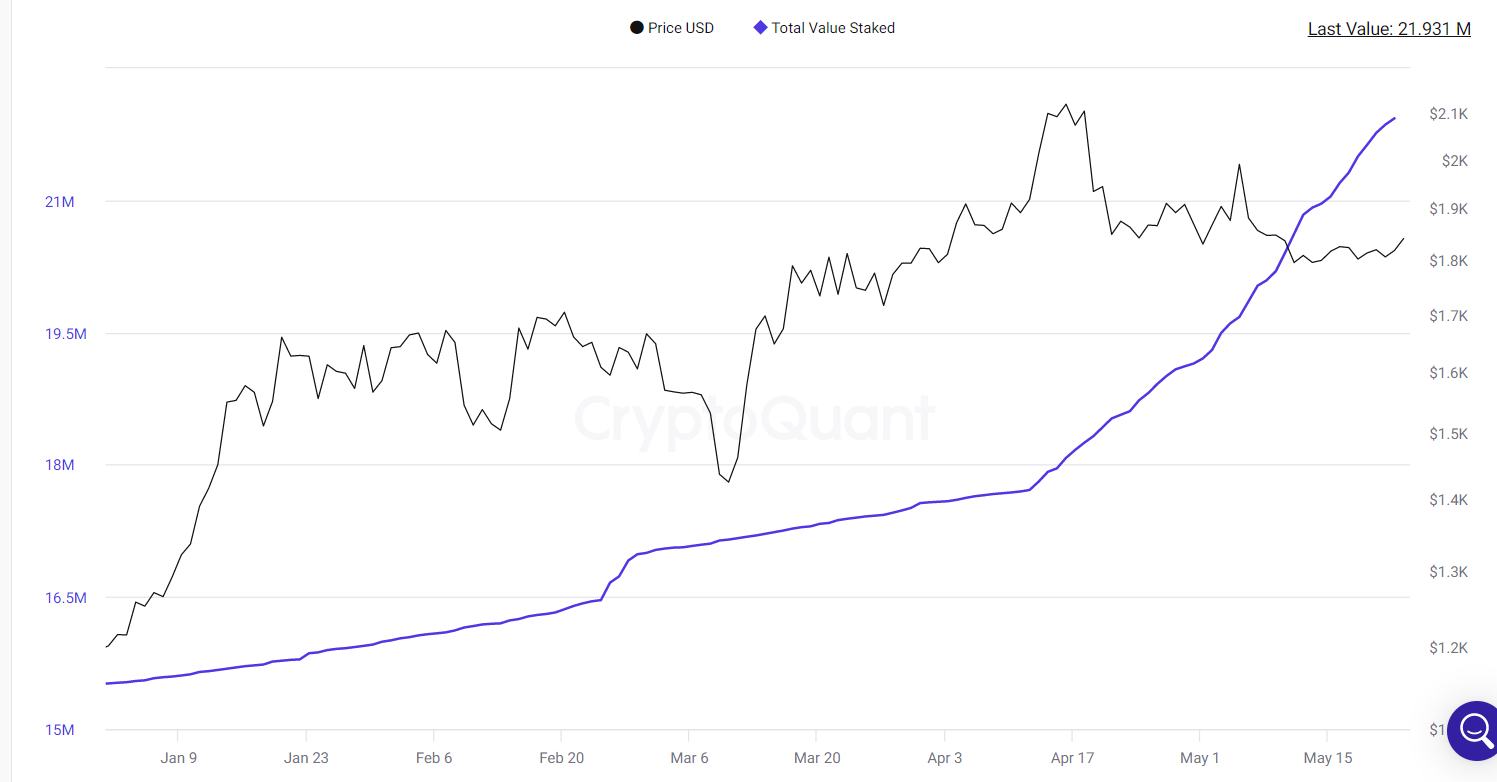Open the Last Value: 21.931 M link
1497x782 pixels.
1388,29
